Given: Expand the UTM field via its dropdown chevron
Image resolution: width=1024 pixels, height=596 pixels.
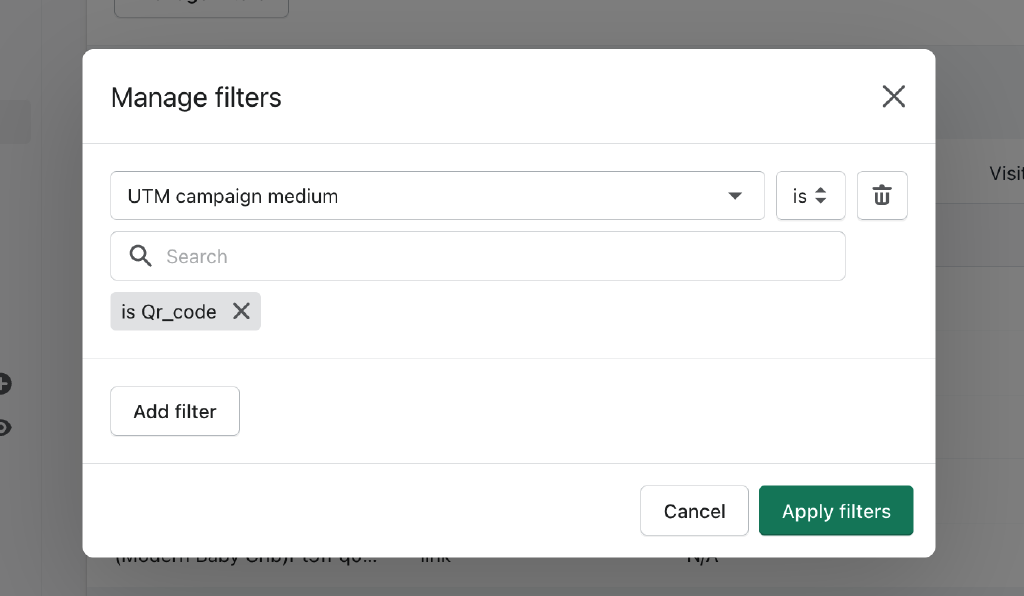Looking at the screenshot, I should click(736, 196).
